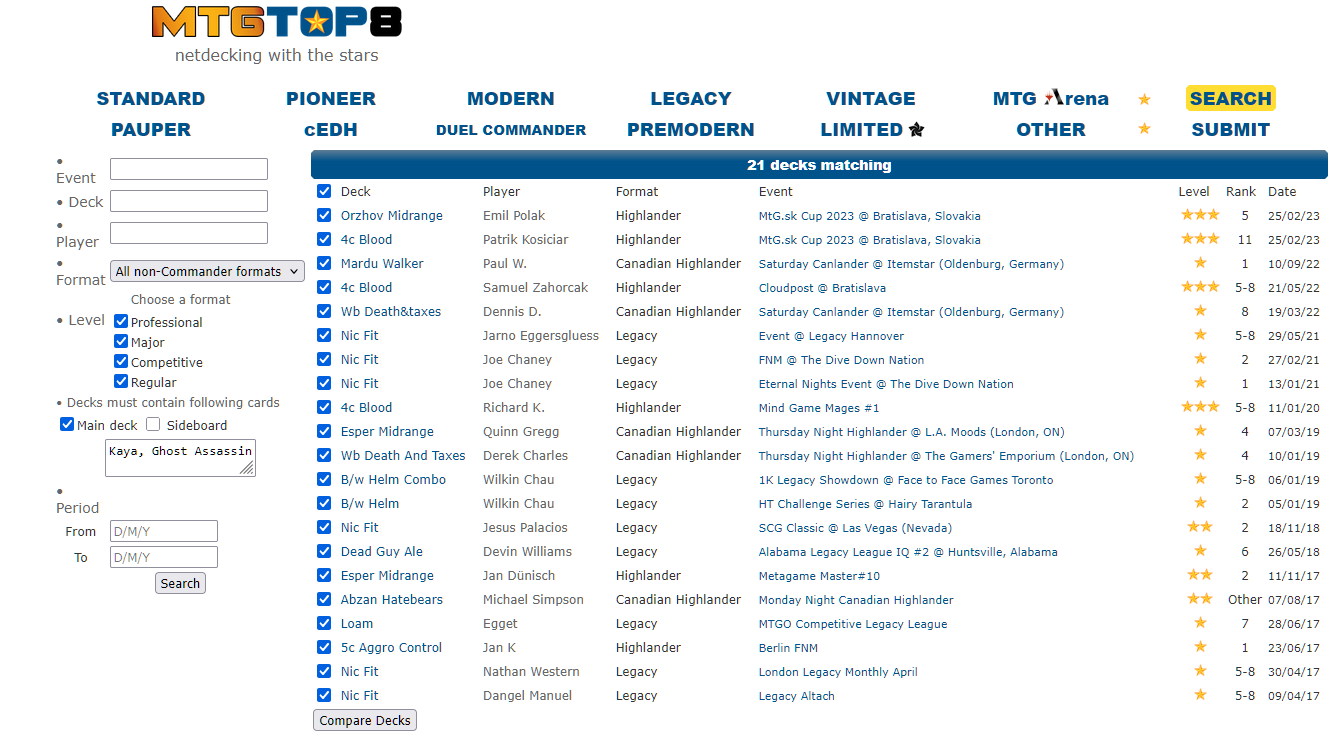The width and height of the screenshot is (1343, 739).
Task: Click the level stars in Michael Simpson's row
Action: coord(1200,599)
